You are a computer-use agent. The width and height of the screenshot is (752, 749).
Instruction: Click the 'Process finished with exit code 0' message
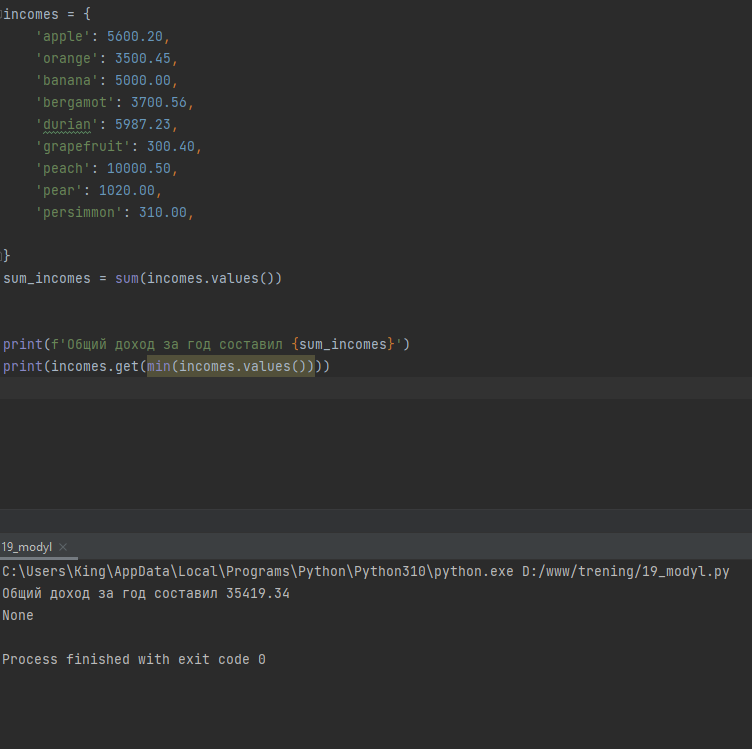134,659
